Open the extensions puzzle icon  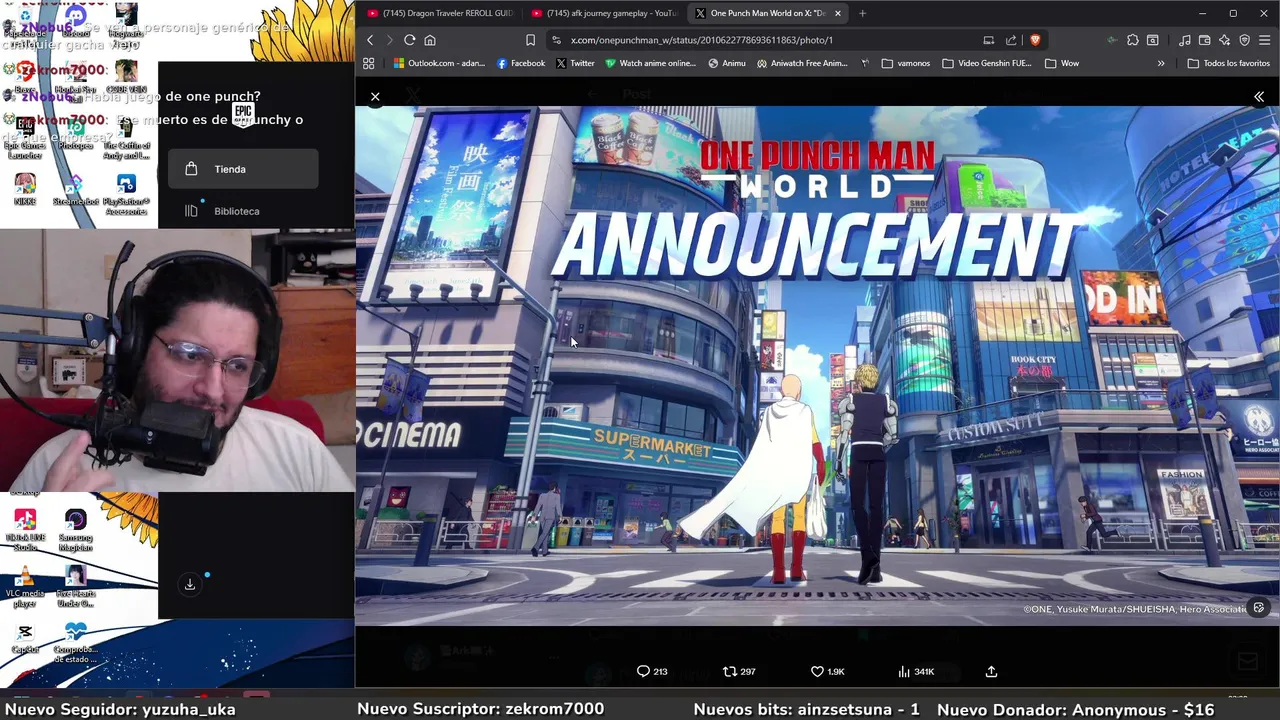[1132, 40]
